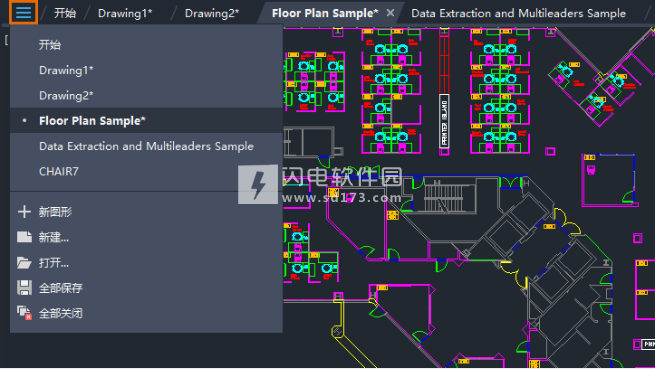Click the open folder icon beside 打开
Image resolution: width=655 pixels, height=369 pixels.
pyautogui.click(x=24, y=263)
